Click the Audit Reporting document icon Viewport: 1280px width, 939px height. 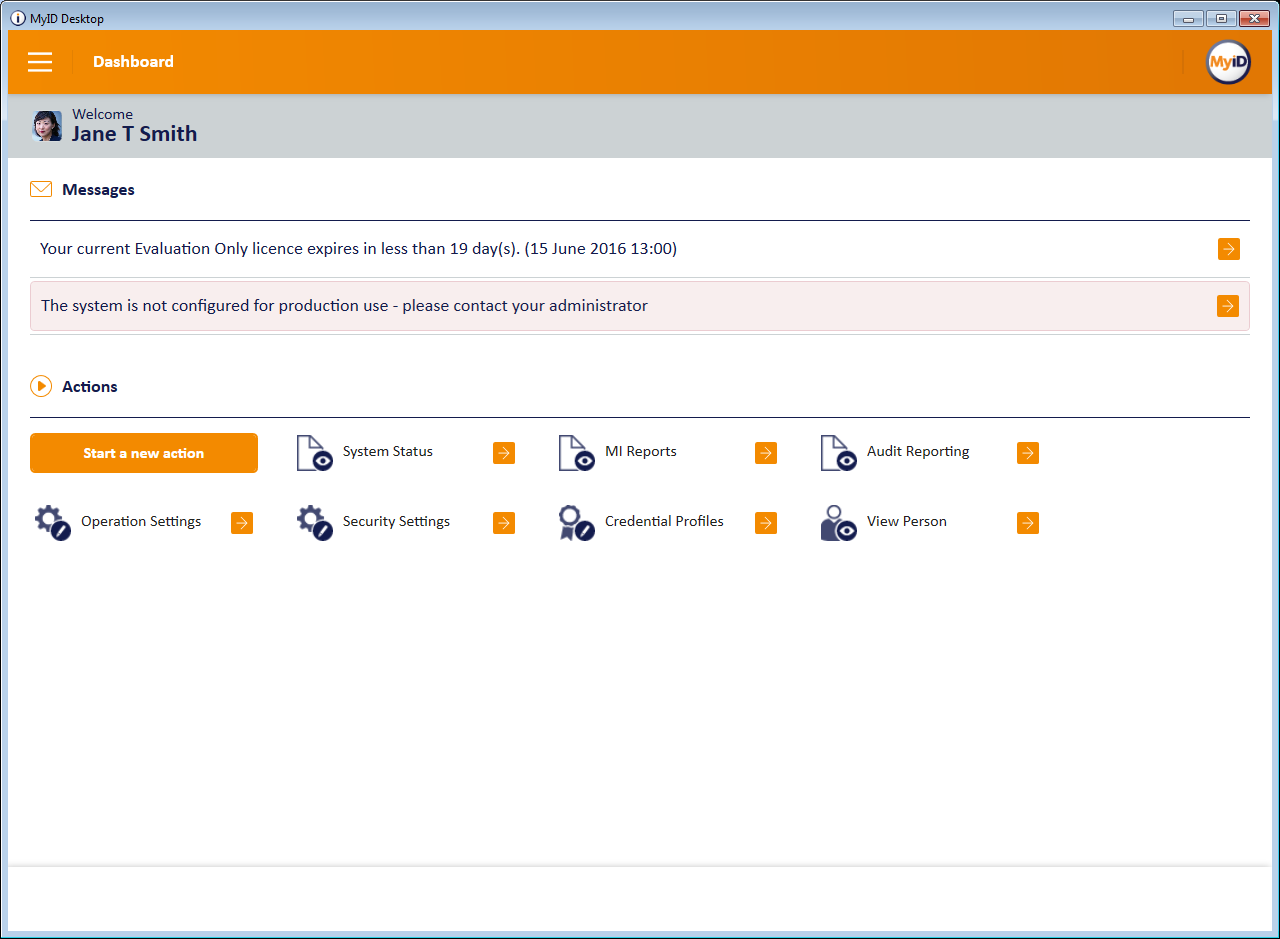[838, 453]
